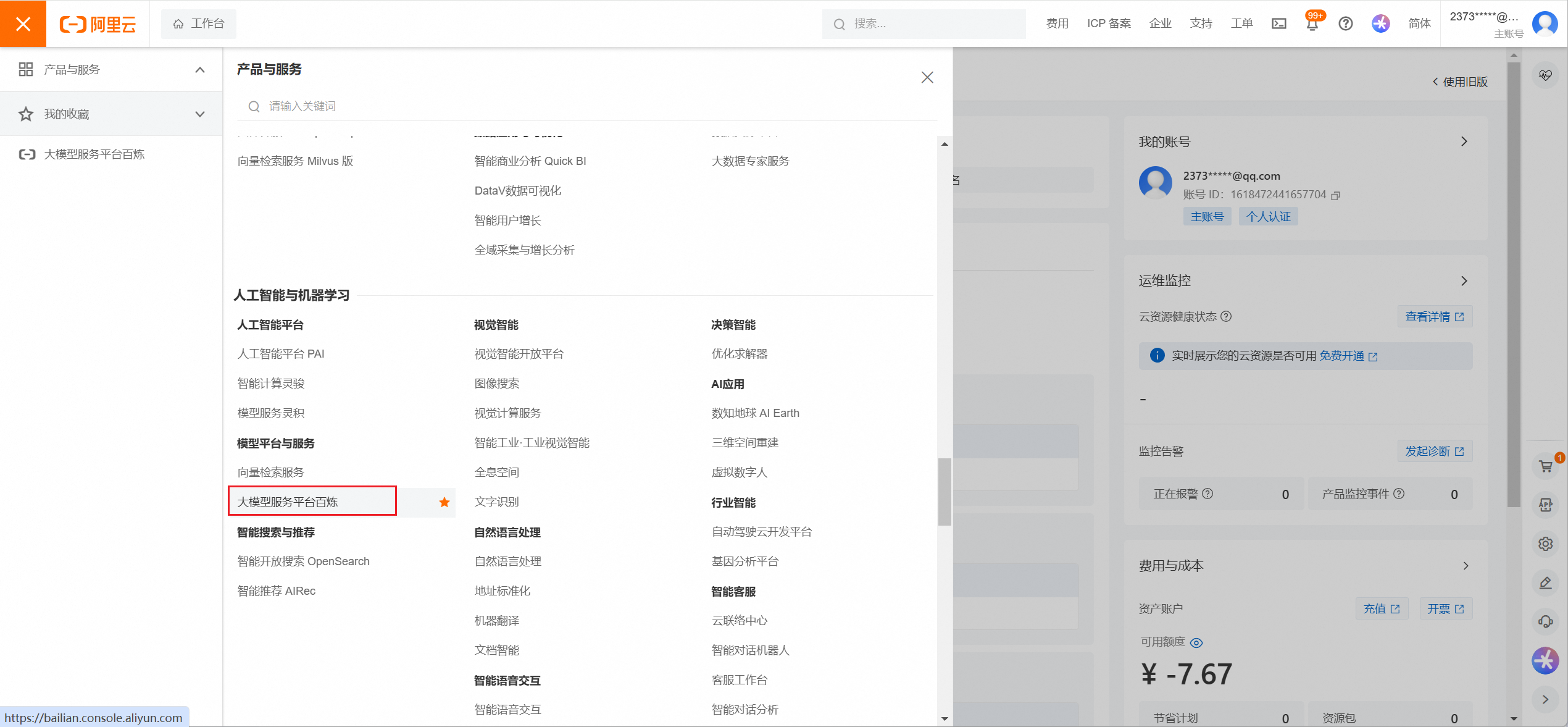Click the help icon next to 云资源健康状态
This screenshot has width=1568, height=727.
(x=1227, y=316)
